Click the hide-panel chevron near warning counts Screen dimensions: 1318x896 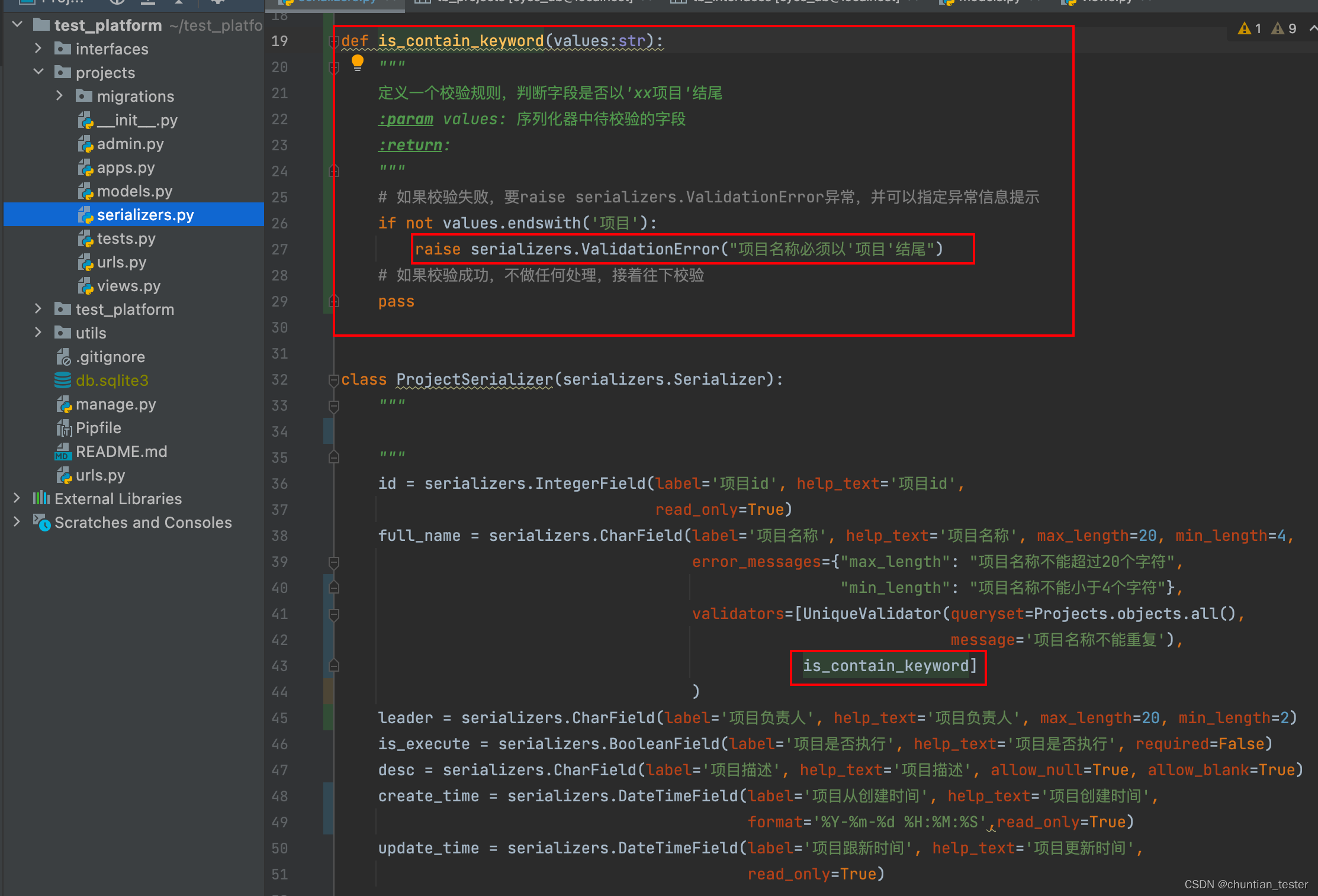(1313, 28)
